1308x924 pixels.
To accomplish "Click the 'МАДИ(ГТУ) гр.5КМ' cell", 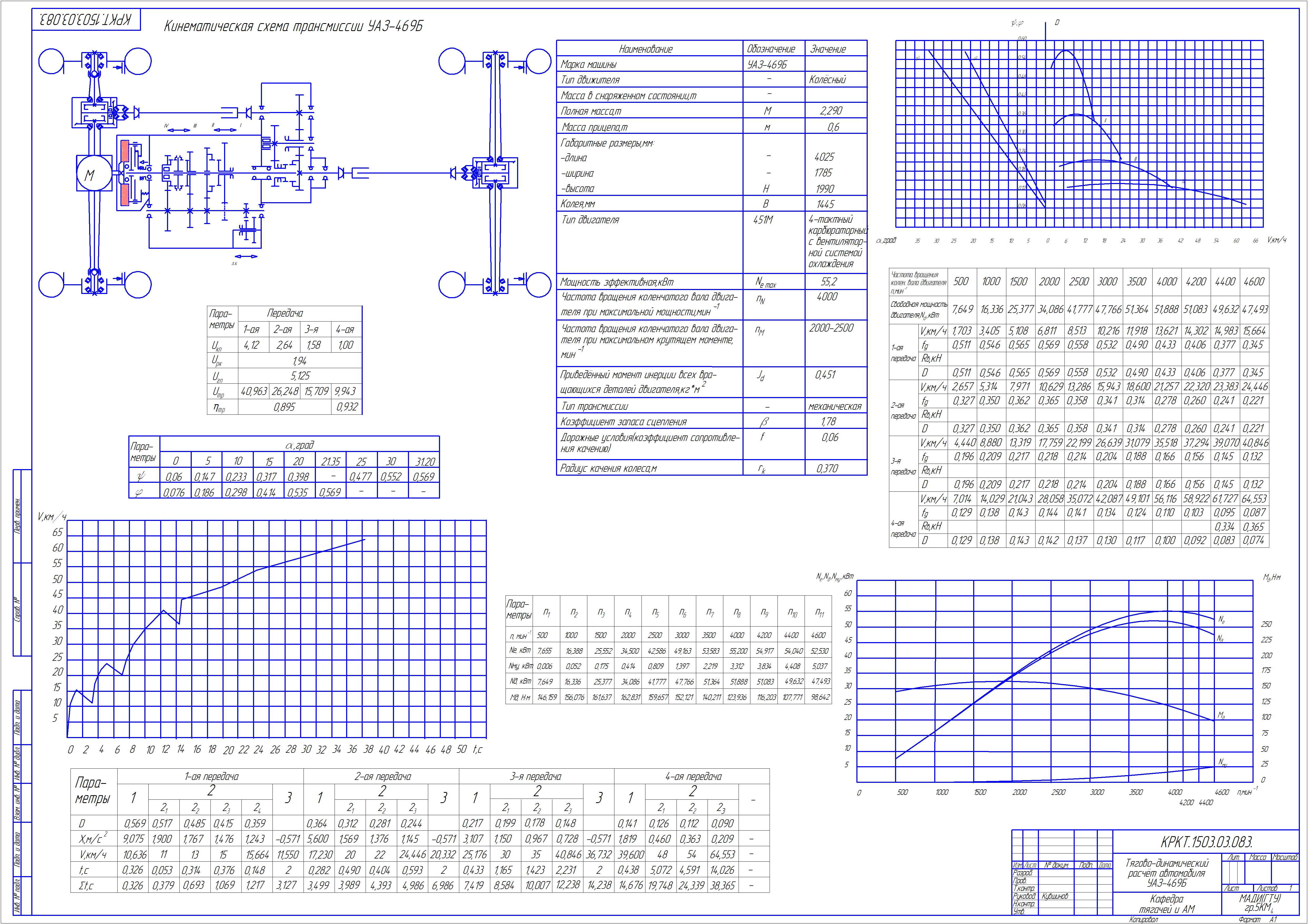I will [x=1260, y=903].
